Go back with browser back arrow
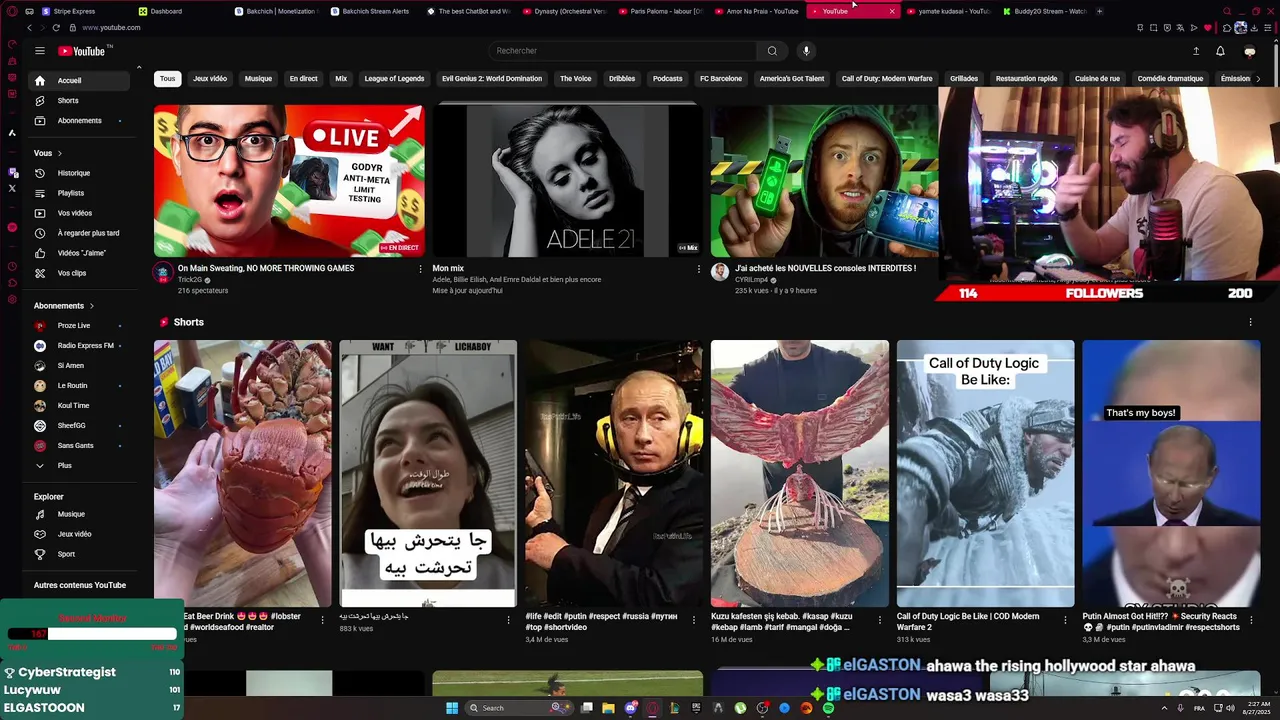Screen dimensions: 1280x720 coord(29,28)
